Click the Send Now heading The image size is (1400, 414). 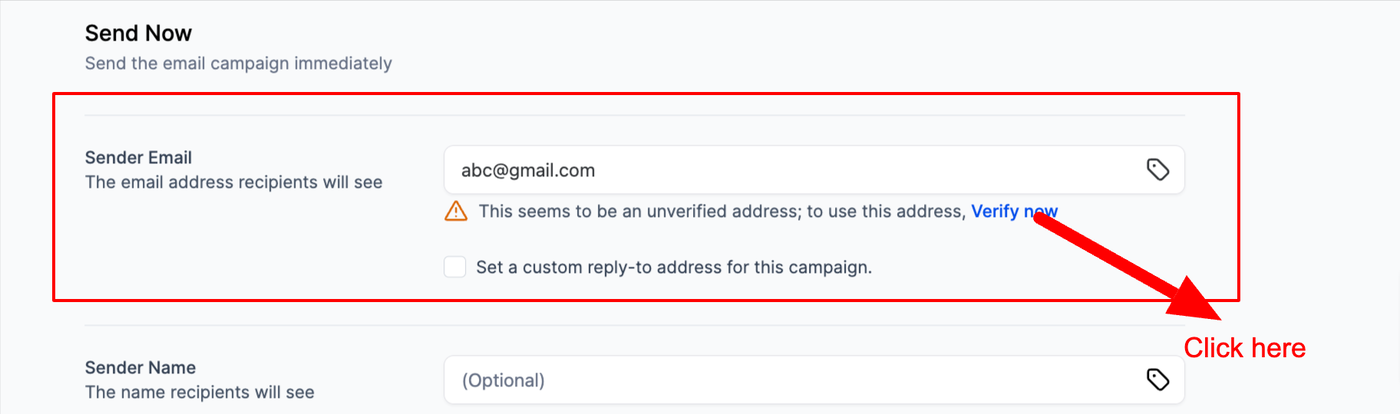point(138,34)
